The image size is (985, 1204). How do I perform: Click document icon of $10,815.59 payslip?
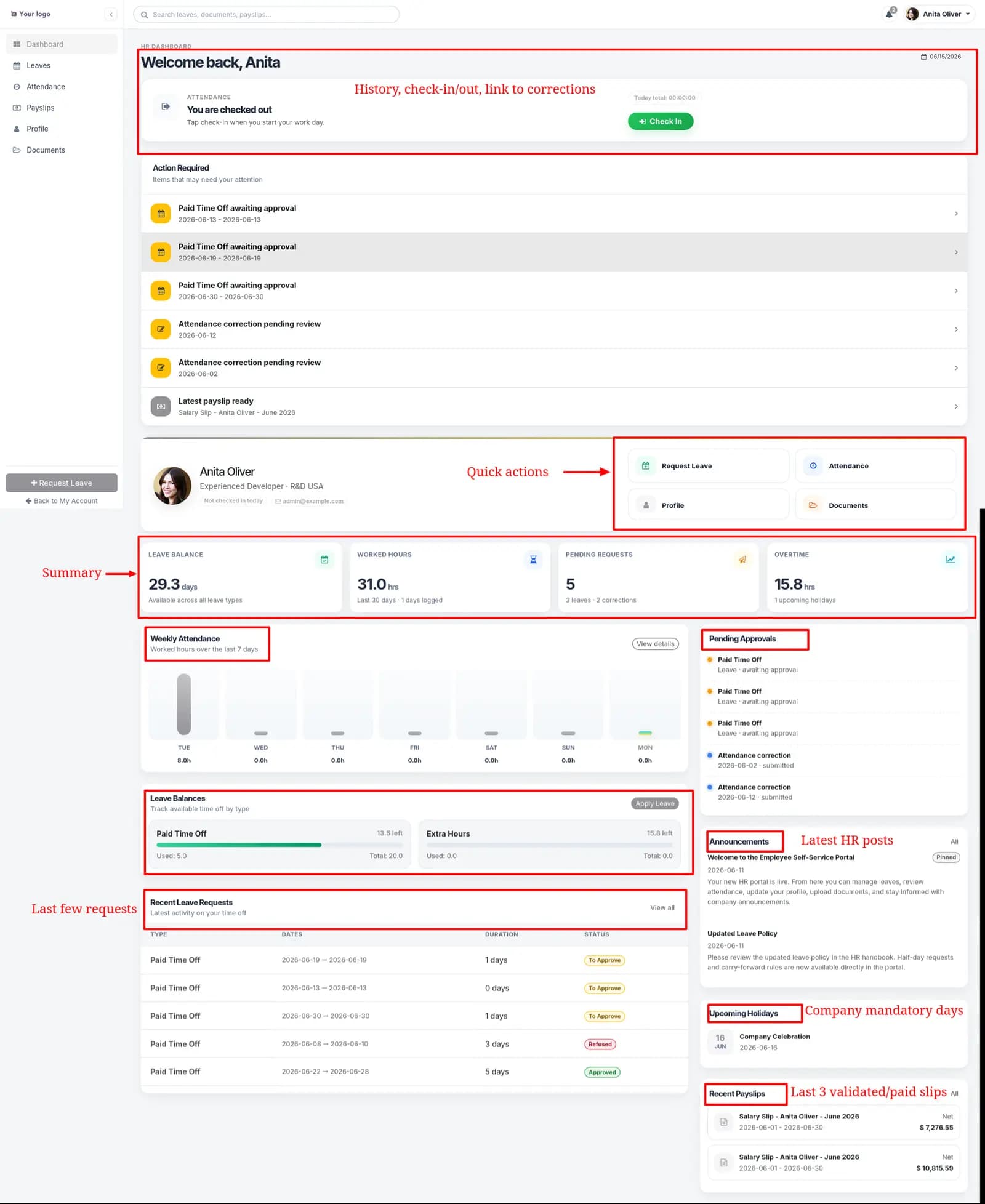pos(724,1163)
